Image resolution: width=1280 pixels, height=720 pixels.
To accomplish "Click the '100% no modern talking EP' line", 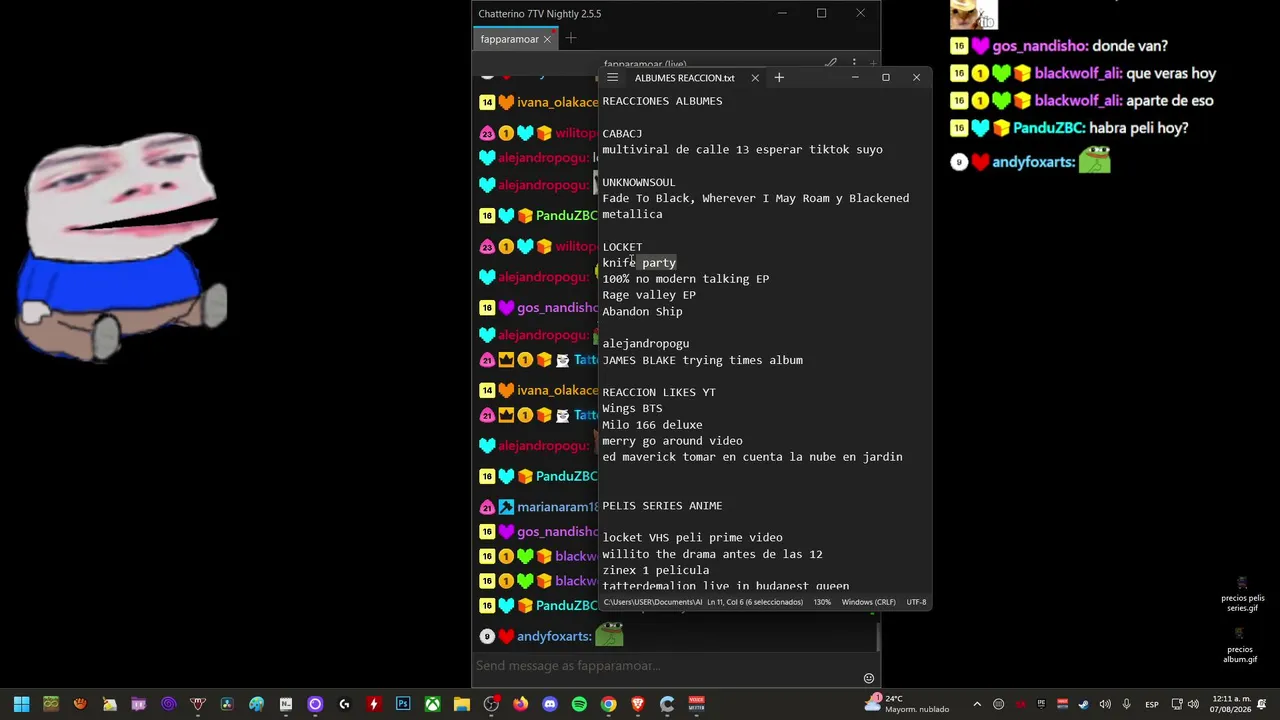I will (x=685, y=279).
